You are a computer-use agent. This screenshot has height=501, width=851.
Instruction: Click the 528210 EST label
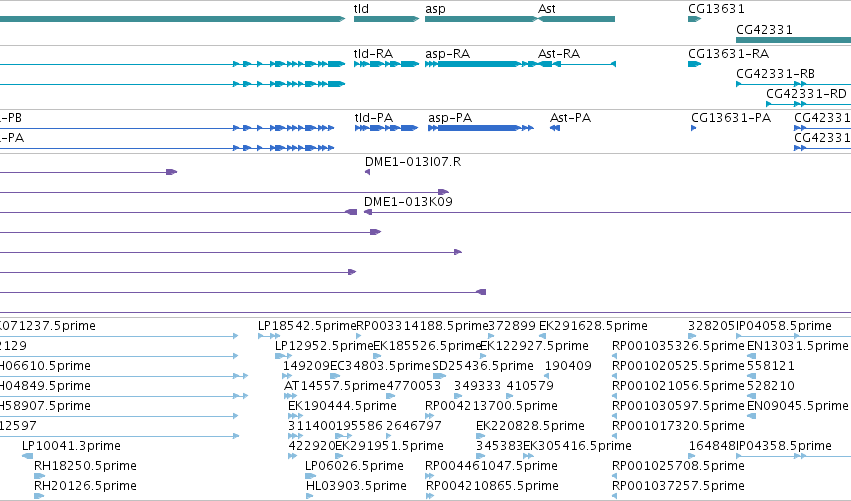[x=771, y=385]
